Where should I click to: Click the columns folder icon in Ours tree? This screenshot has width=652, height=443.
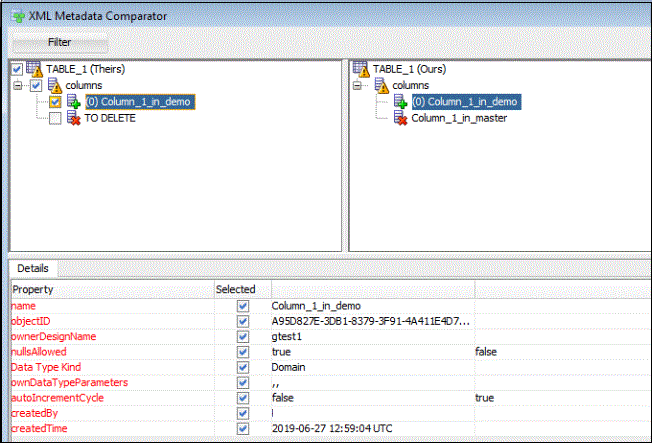click(x=381, y=85)
